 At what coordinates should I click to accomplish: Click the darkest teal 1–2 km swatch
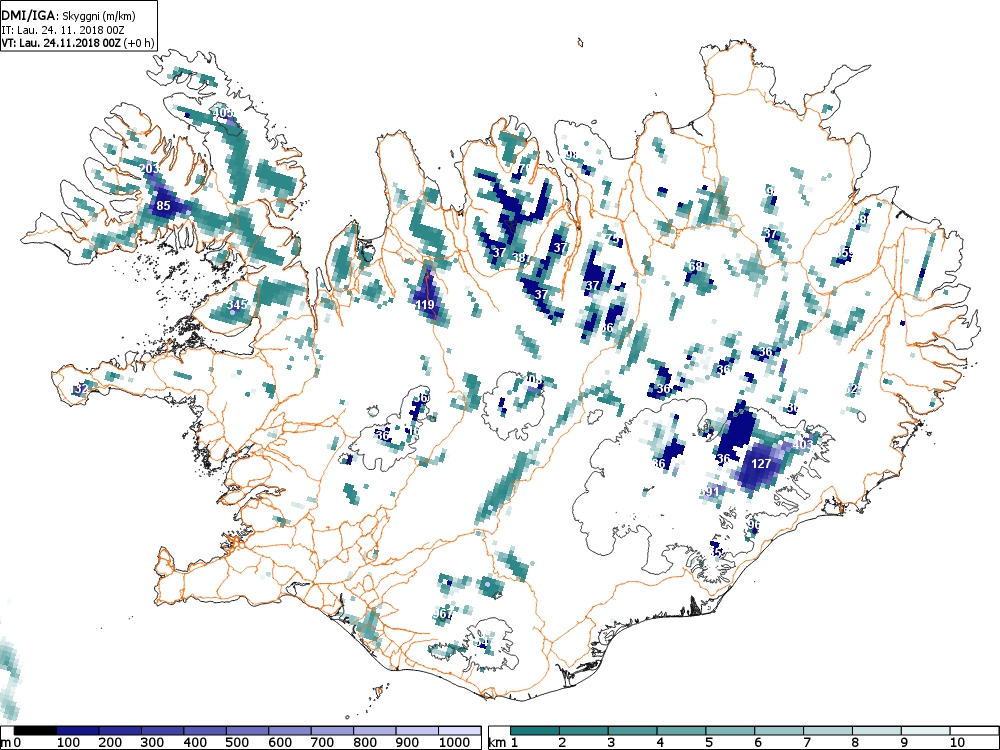pos(534,731)
